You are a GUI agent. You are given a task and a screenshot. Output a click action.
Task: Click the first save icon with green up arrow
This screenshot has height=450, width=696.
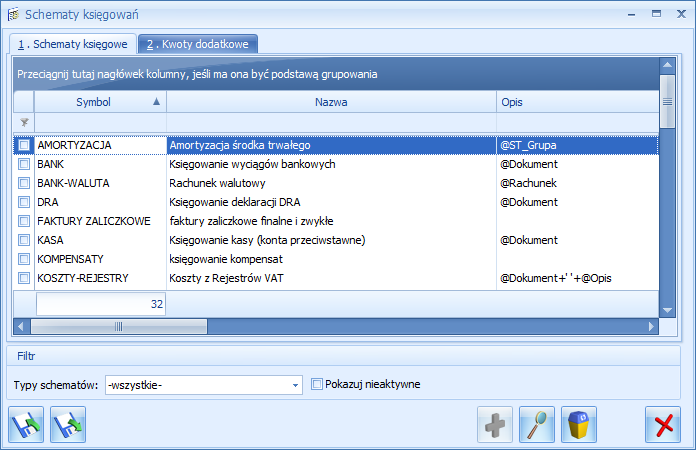[25, 424]
